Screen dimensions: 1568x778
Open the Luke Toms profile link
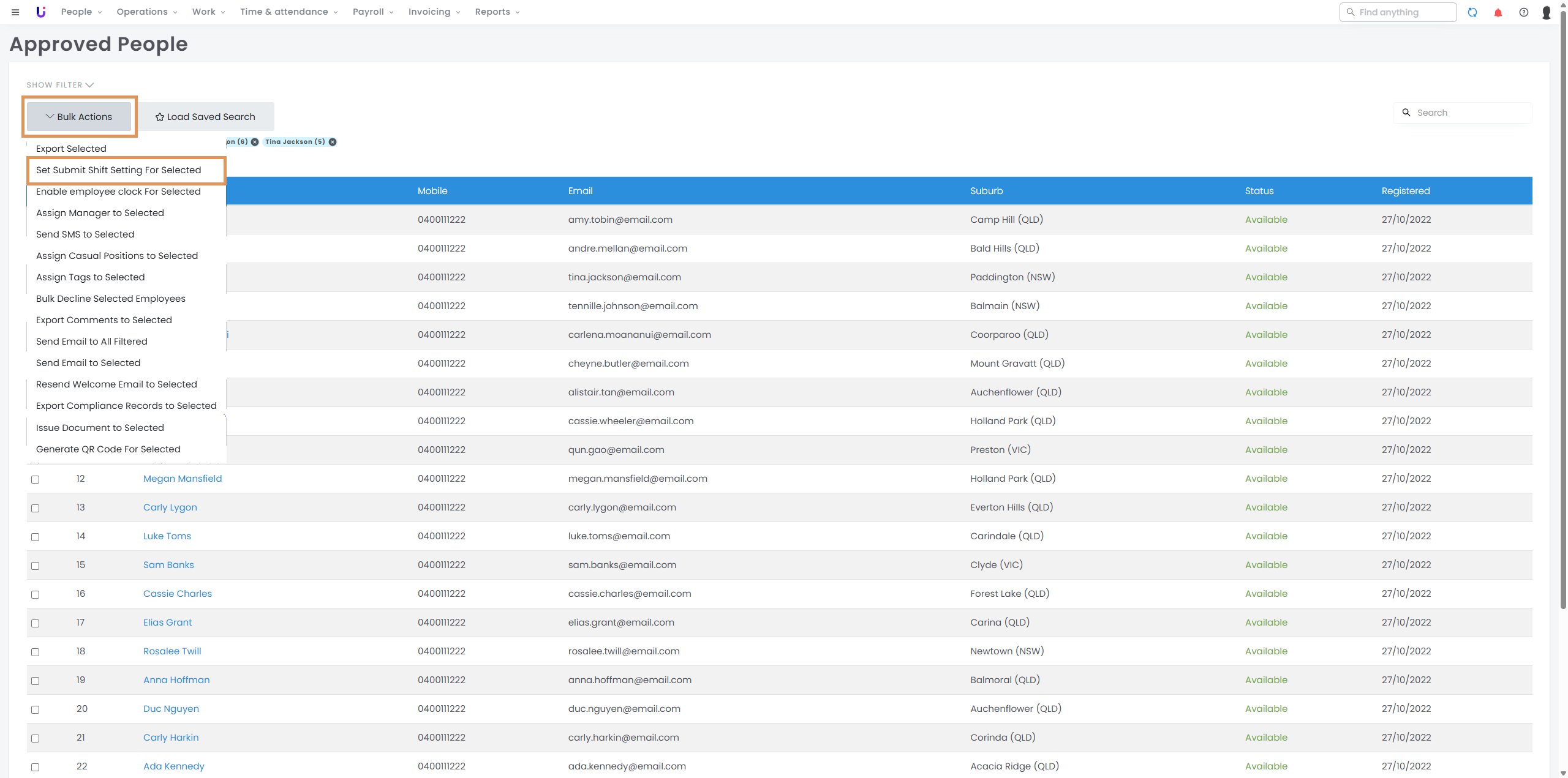(167, 536)
